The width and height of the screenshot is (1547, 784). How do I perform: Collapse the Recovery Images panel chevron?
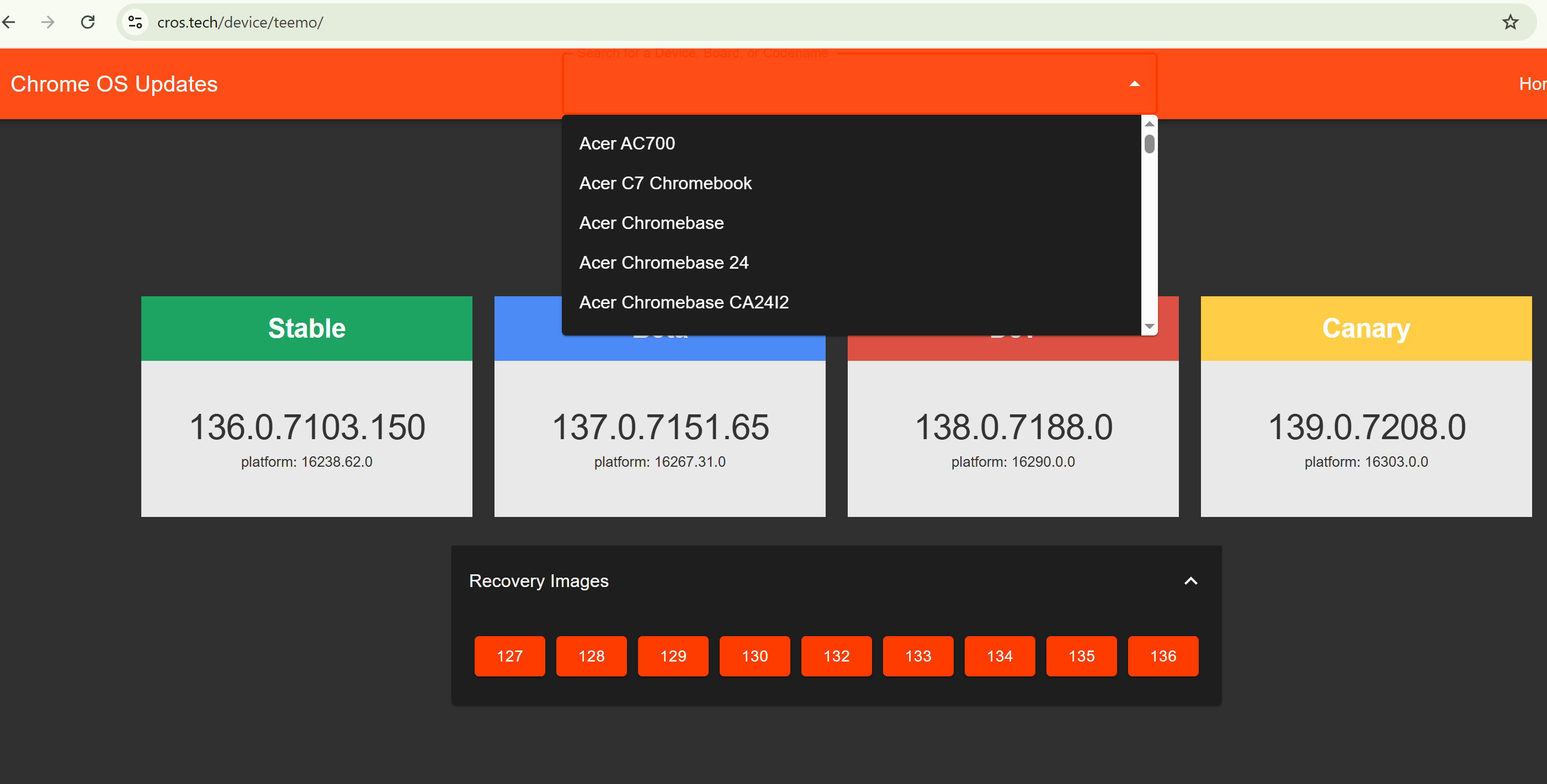pyautogui.click(x=1190, y=581)
